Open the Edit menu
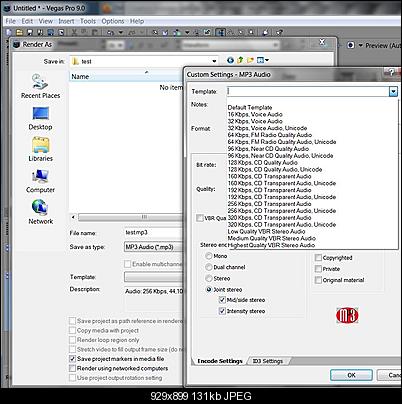This screenshot has height=404, width=402. [27, 21]
